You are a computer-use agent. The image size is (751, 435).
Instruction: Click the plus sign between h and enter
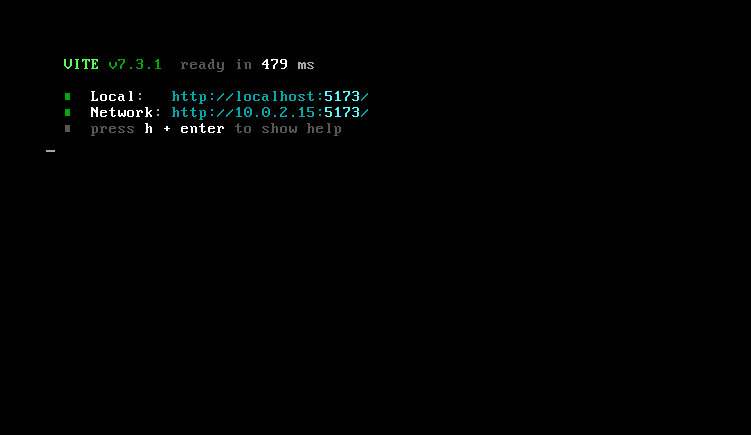point(167,129)
